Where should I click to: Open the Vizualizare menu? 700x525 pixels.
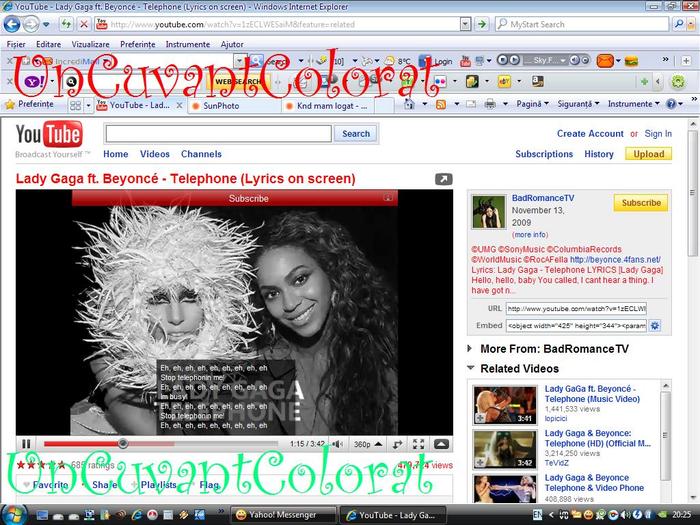coord(91,44)
